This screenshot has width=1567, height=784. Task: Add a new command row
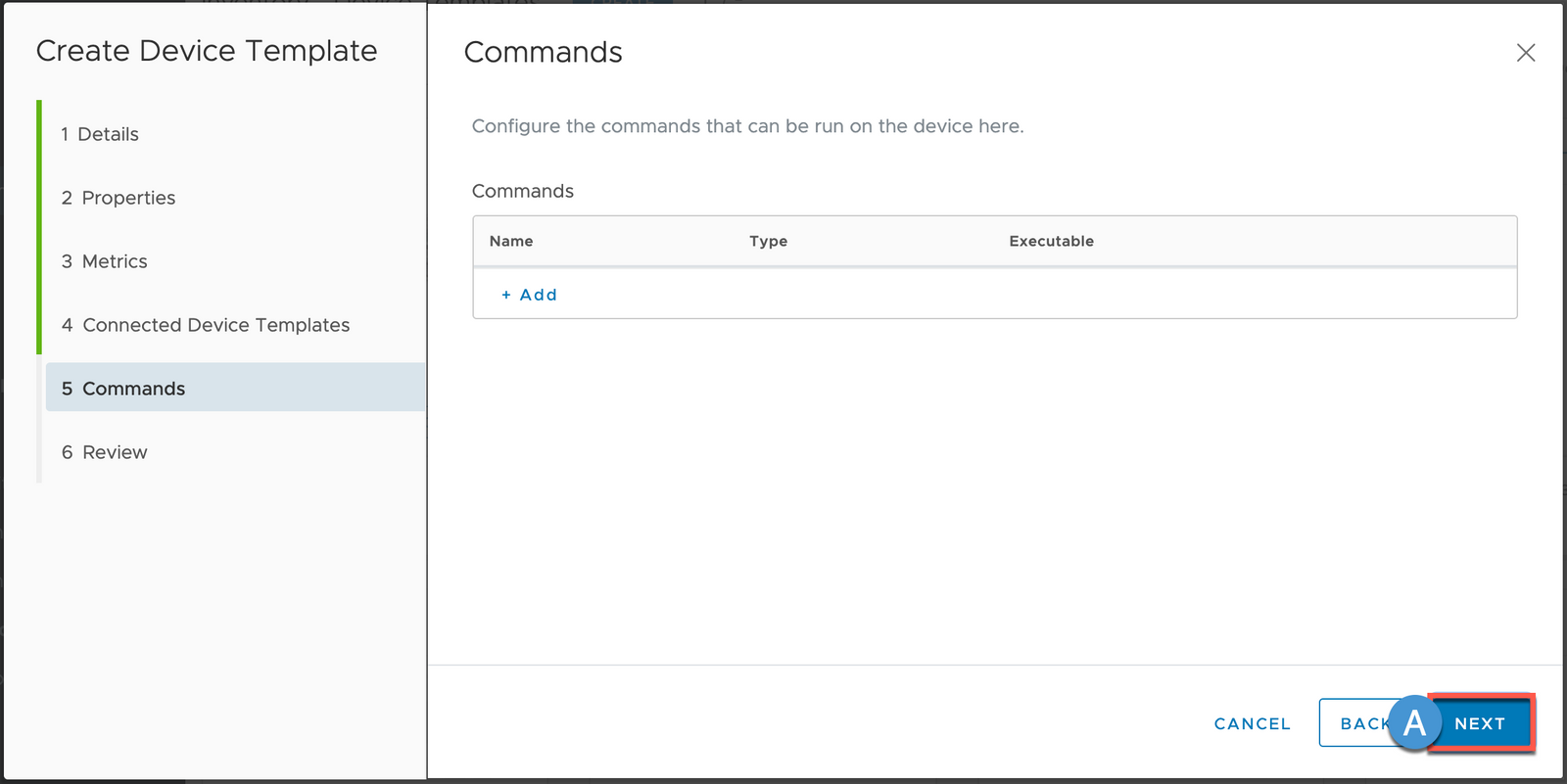click(529, 295)
